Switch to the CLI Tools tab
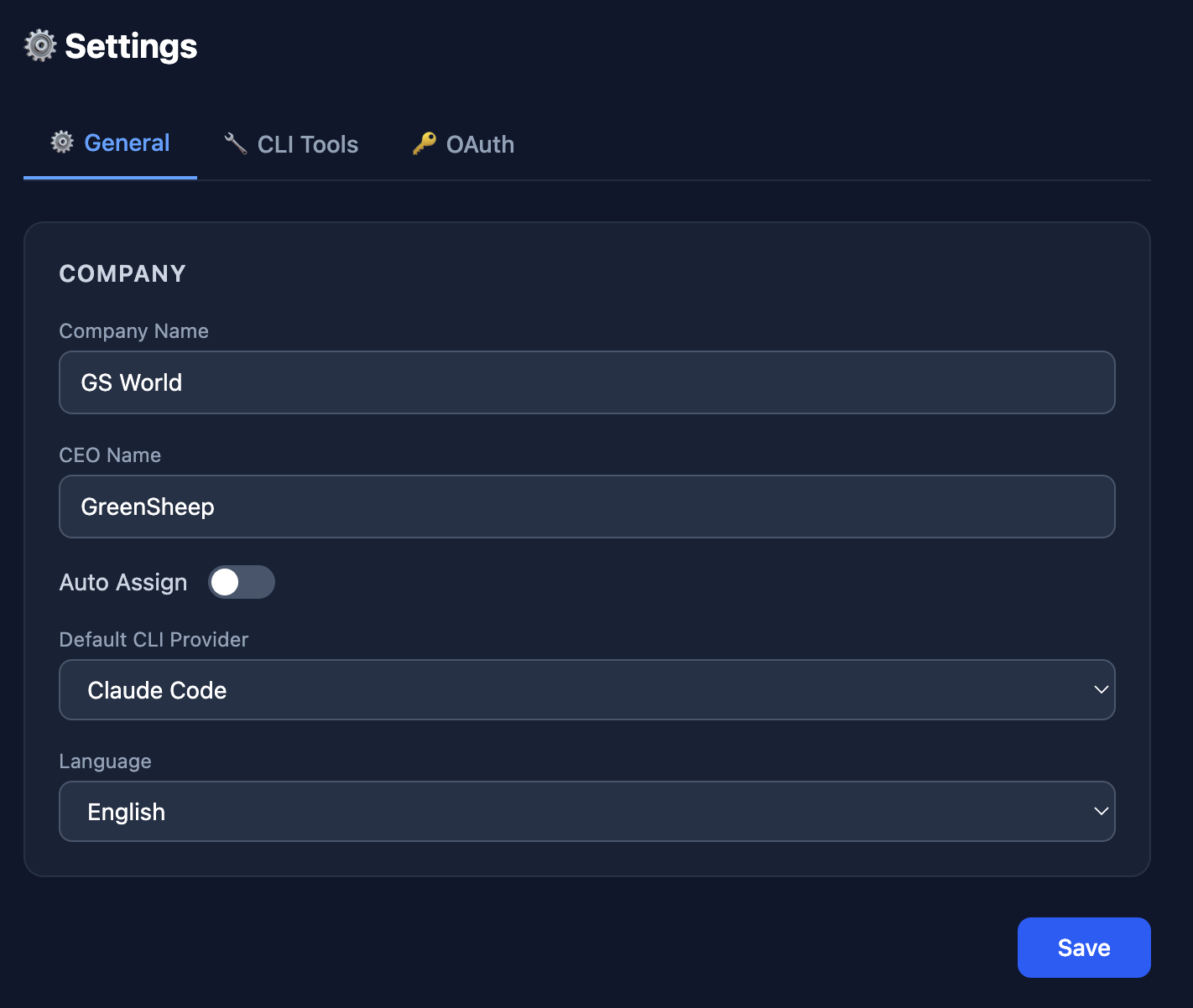Screen dimensions: 1193x1008 307,144
